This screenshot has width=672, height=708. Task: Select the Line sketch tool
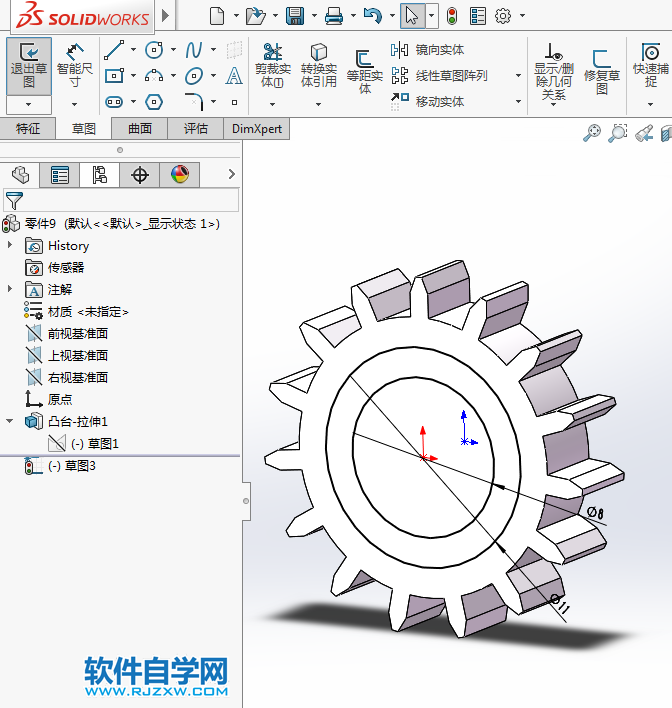click(114, 50)
